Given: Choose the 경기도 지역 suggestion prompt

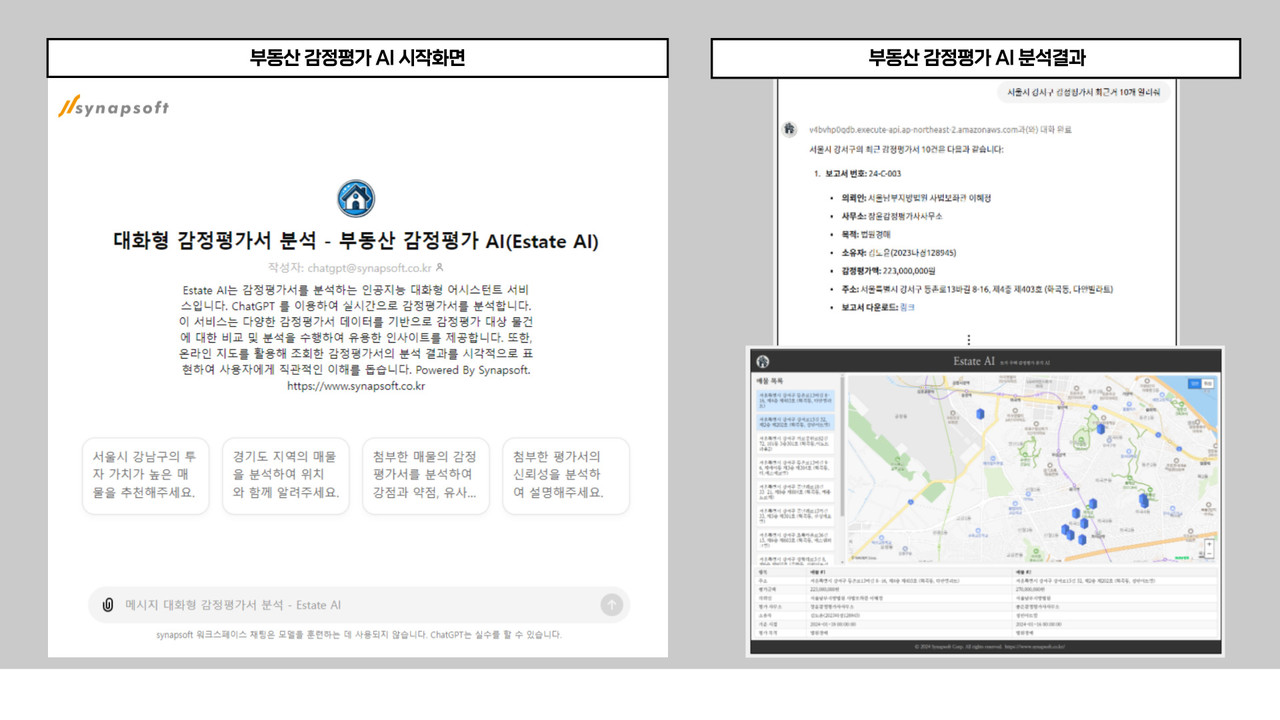Looking at the screenshot, I should 285,476.
